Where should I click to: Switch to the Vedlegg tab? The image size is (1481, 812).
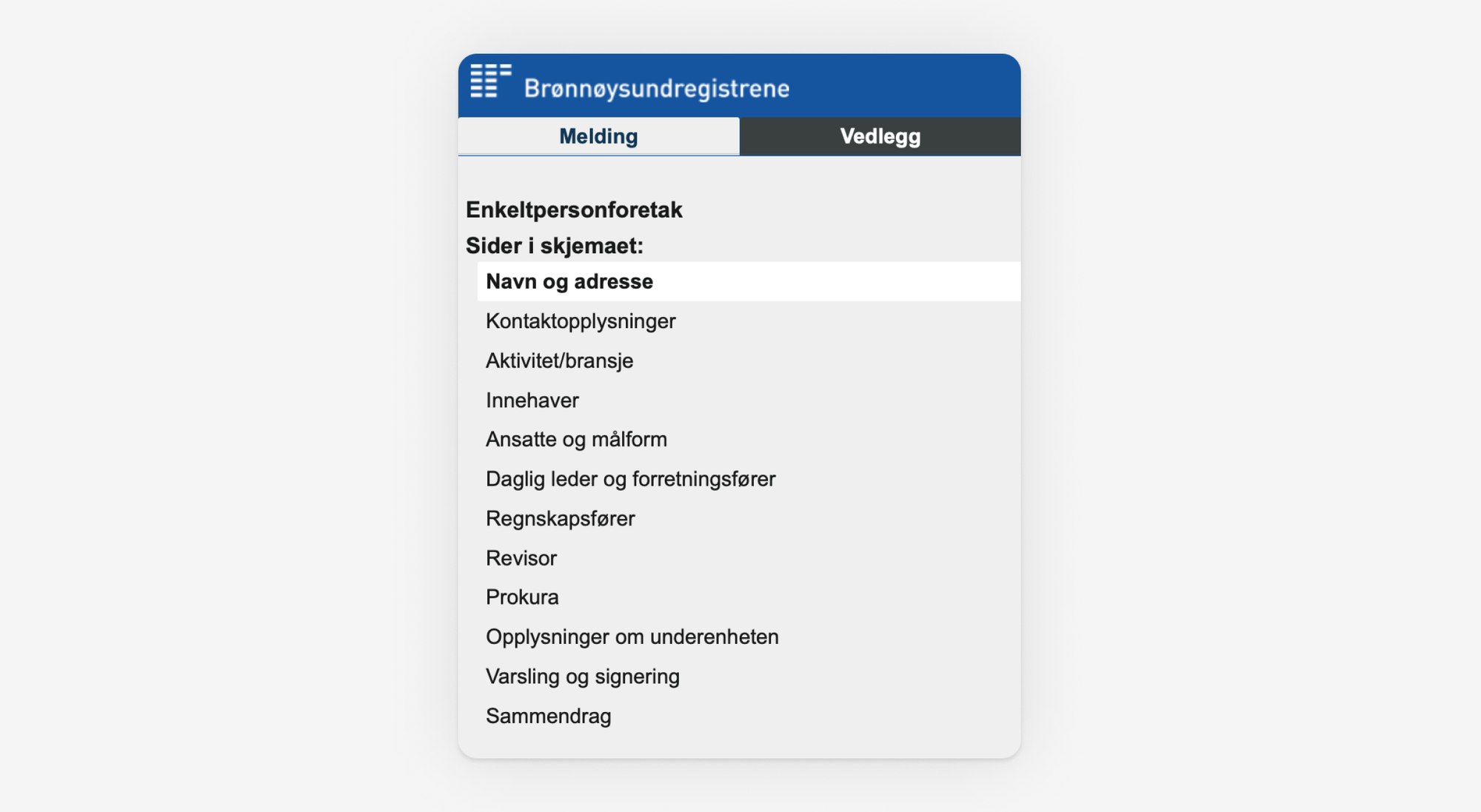tap(880, 136)
